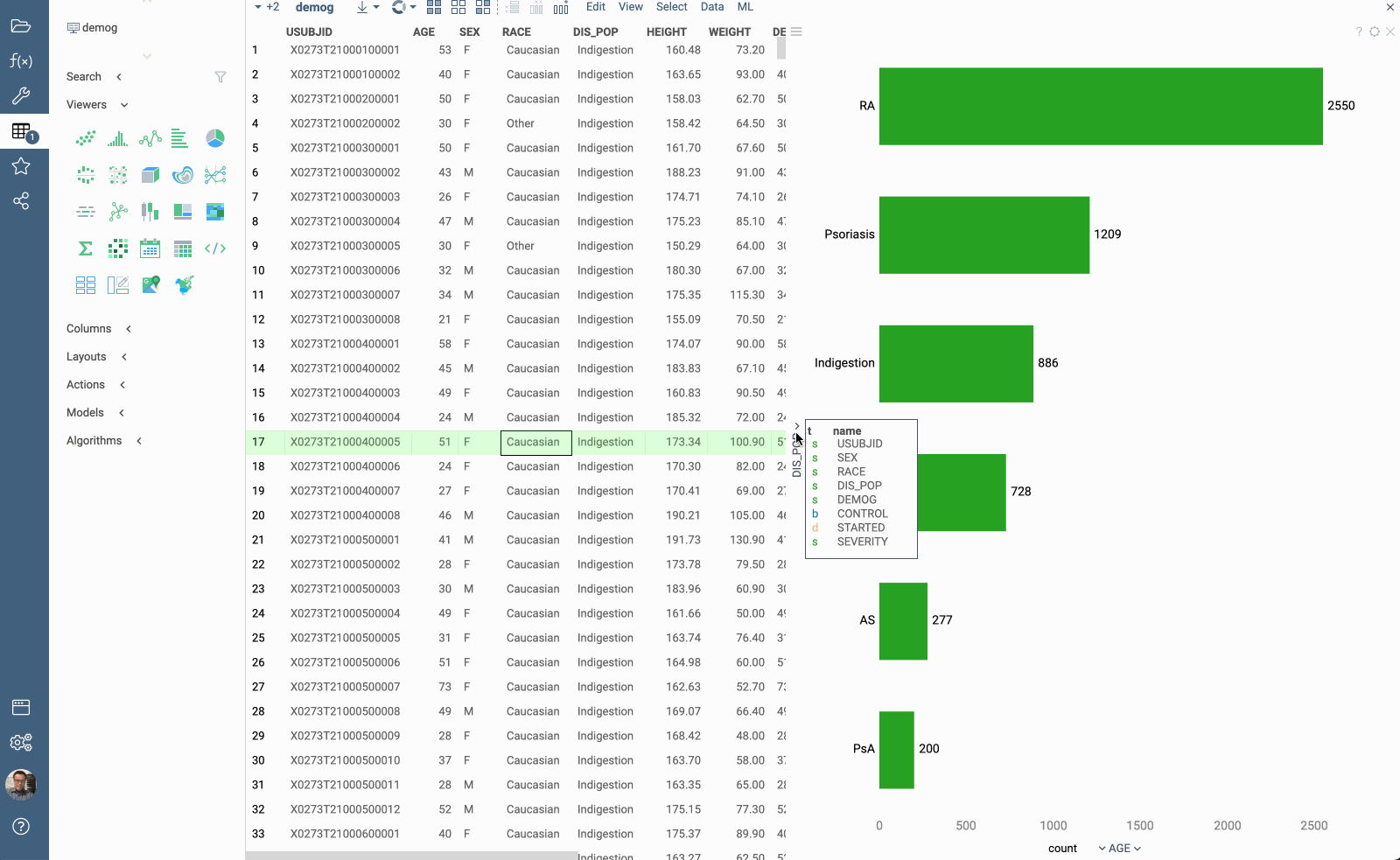
Task: Add a calendar viewer
Action: point(150,248)
